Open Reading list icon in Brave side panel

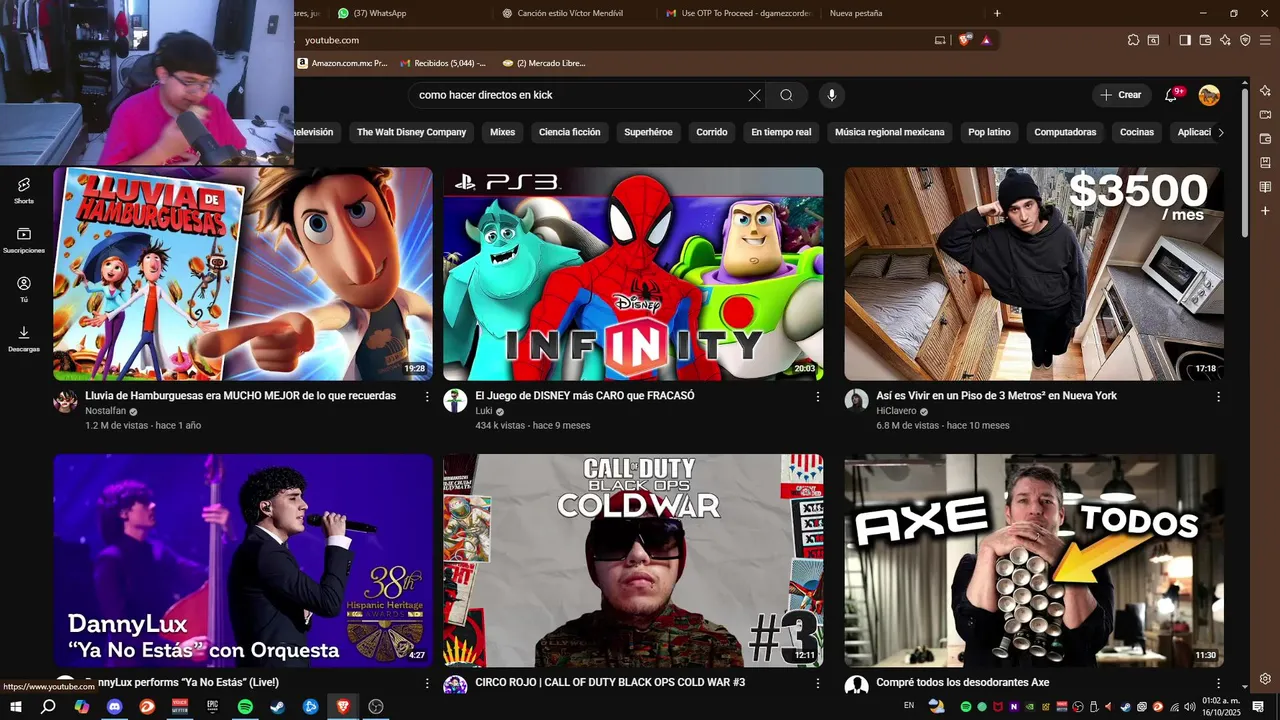point(1265,187)
